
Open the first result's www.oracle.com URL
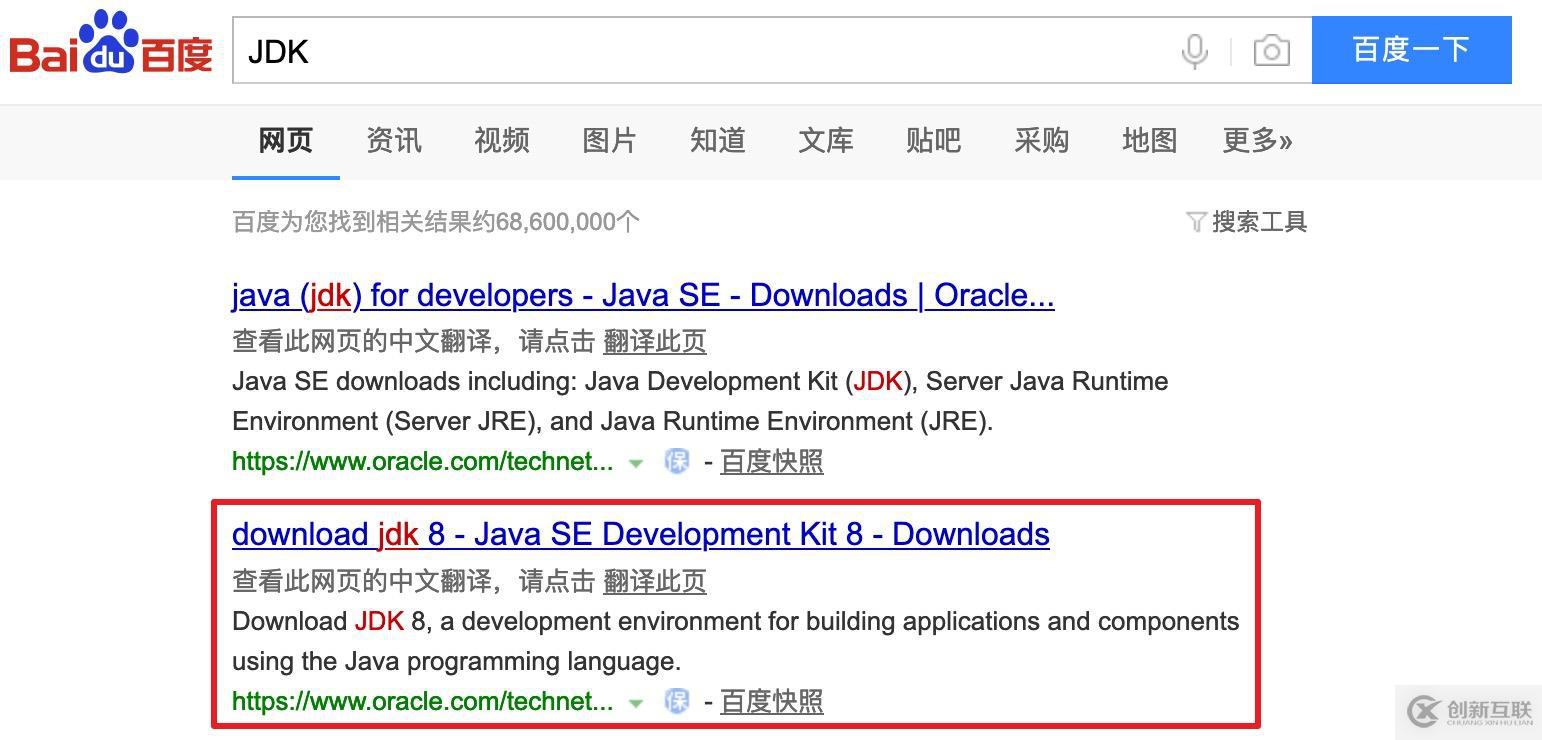tap(423, 461)
